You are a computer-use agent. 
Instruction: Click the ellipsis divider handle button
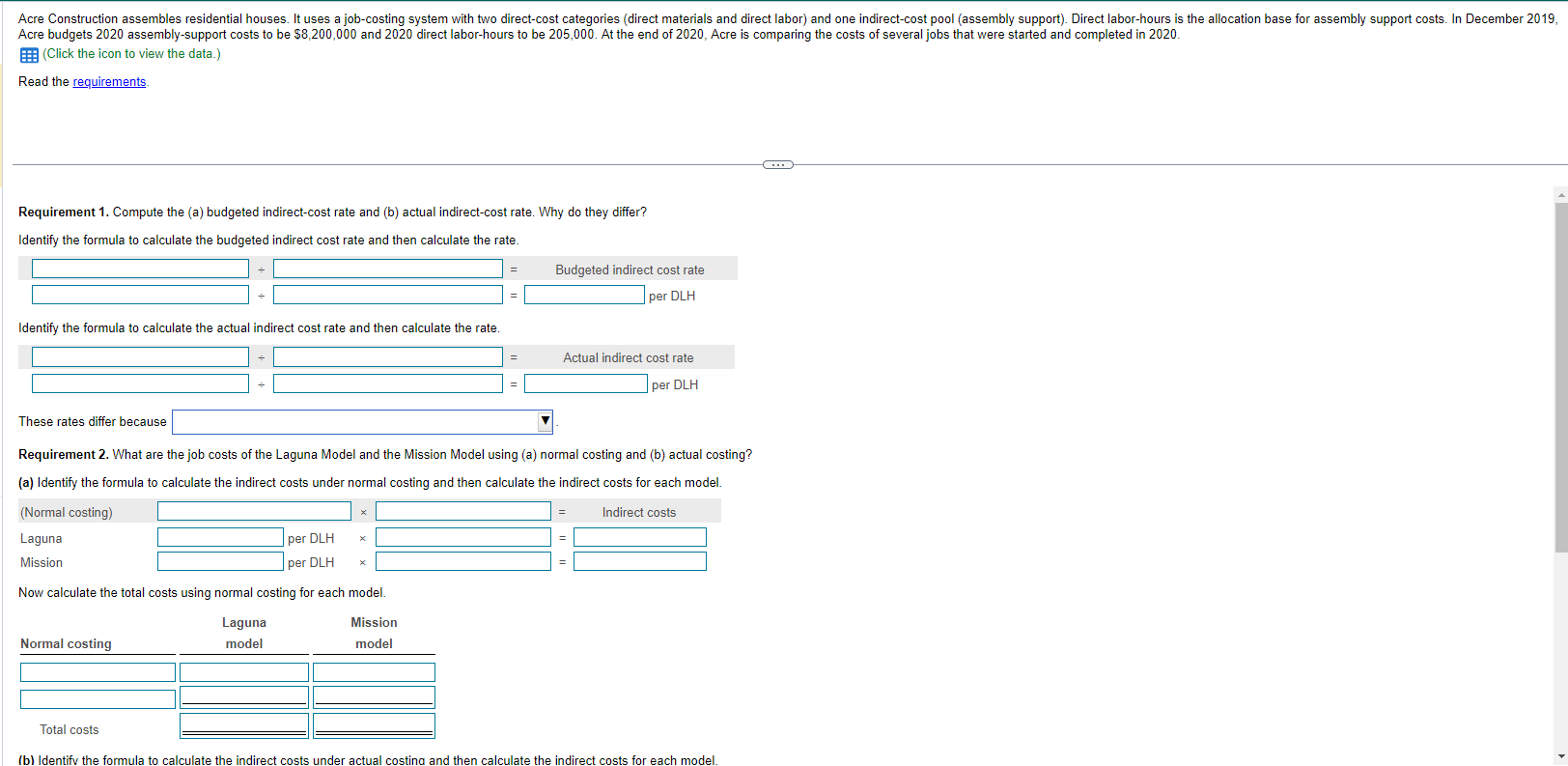tap(778, 165)
